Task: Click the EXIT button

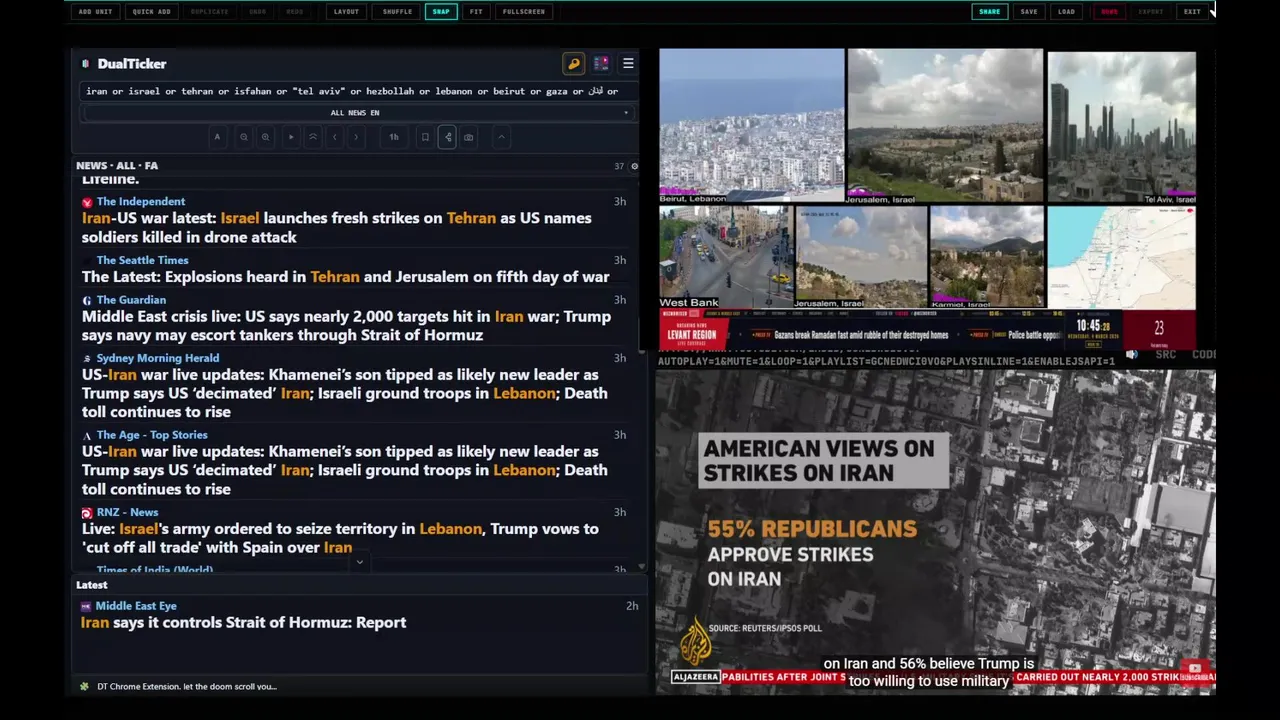Action: click(1192, 12)
